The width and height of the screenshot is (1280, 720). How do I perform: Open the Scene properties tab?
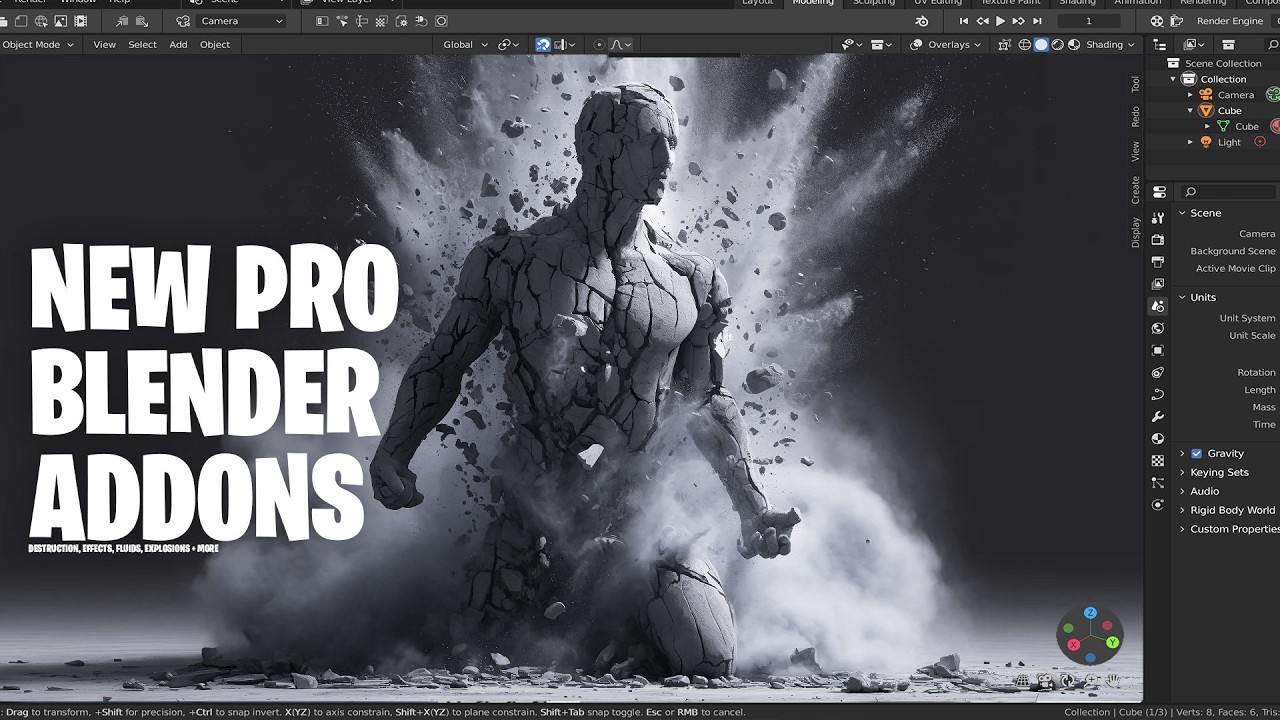[x=1158, y=306]
